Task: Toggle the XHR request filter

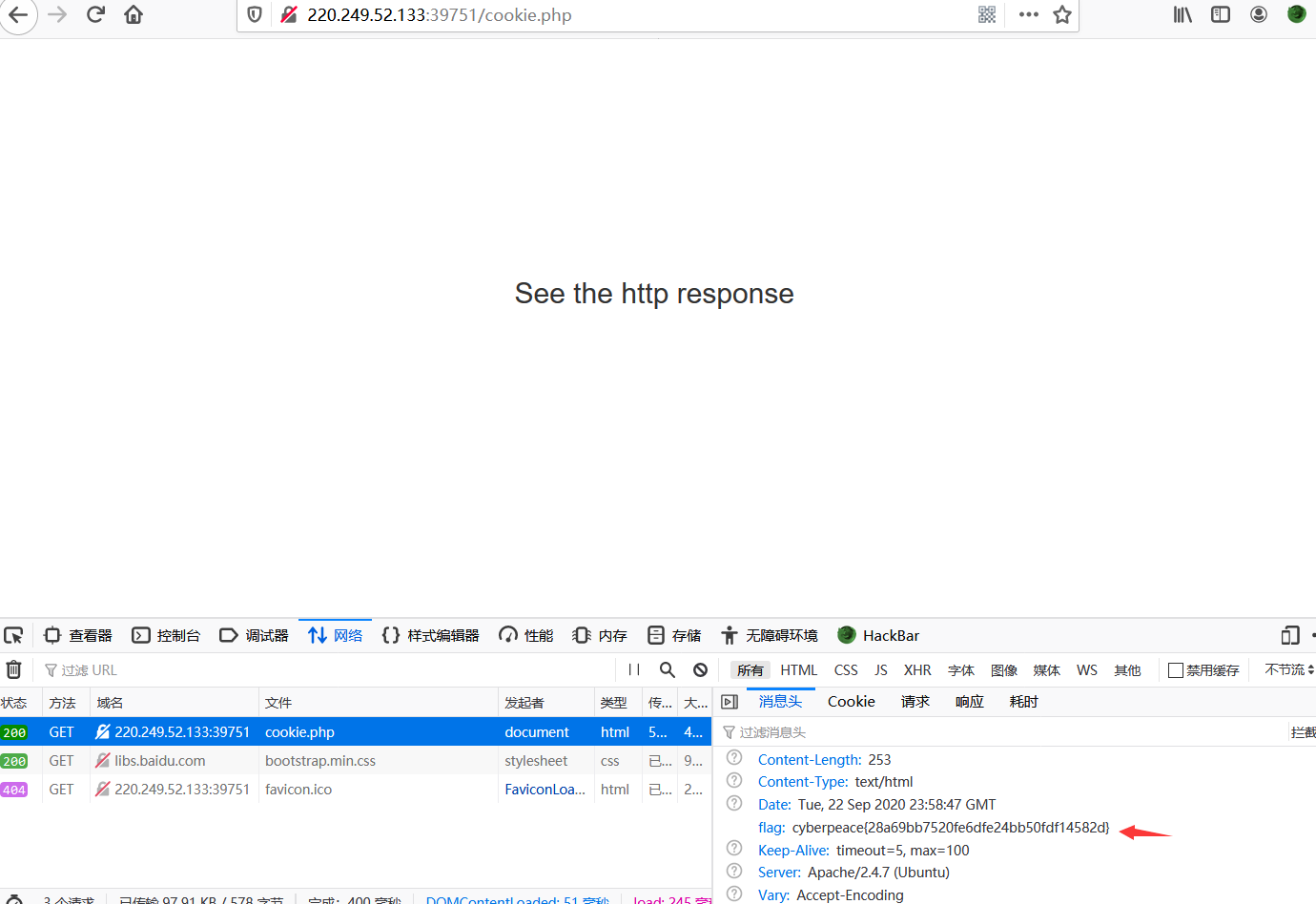Action: tap(917, 670)
